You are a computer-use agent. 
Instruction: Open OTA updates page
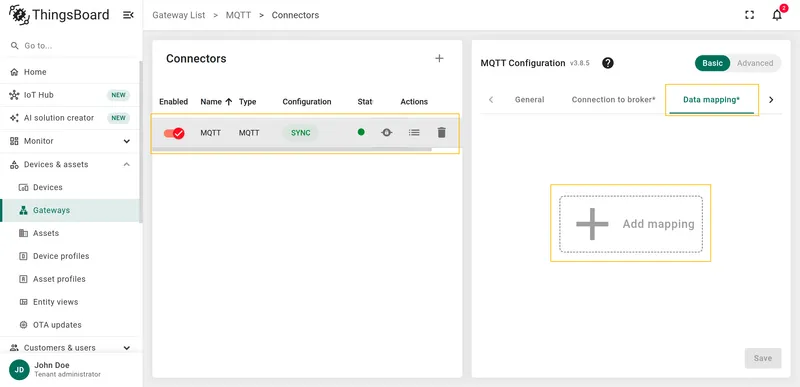pyautogui.click(x=70, y=325)
